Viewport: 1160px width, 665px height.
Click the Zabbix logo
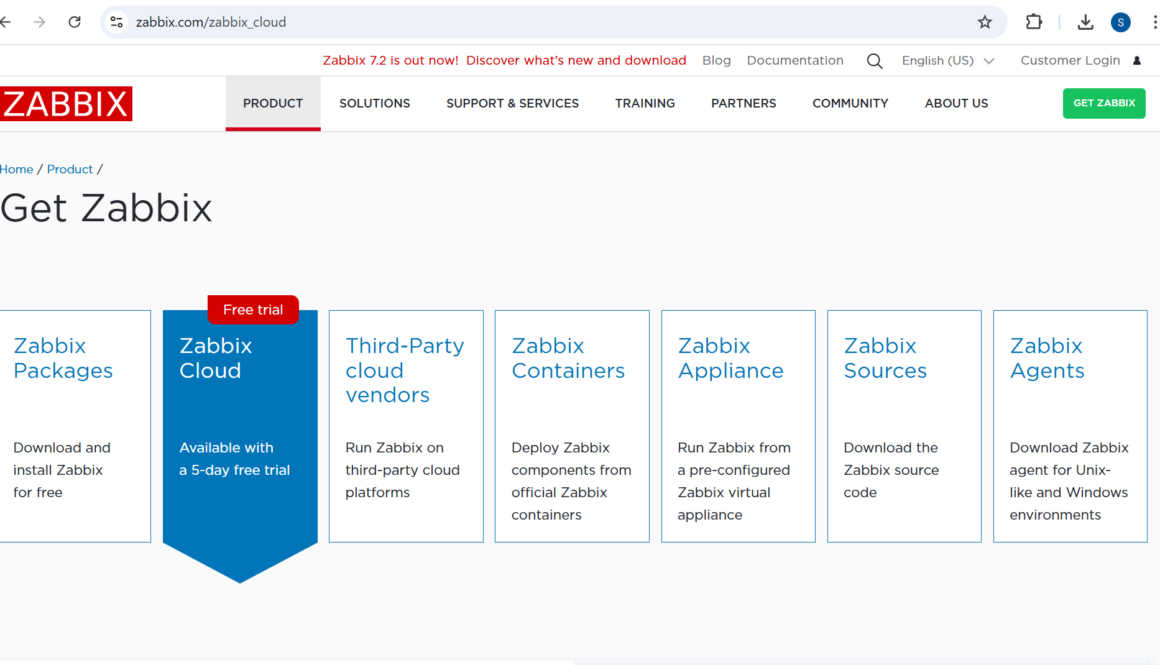pos(65,103)
